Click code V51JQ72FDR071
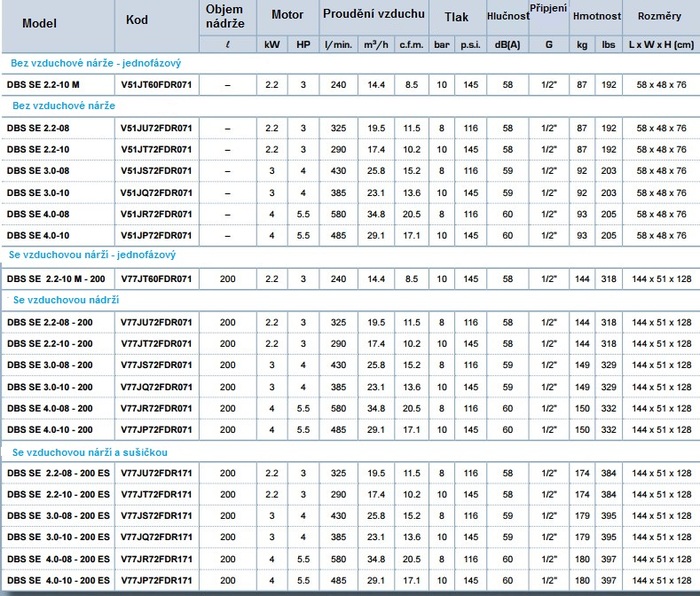 click(x=156, y=193)
